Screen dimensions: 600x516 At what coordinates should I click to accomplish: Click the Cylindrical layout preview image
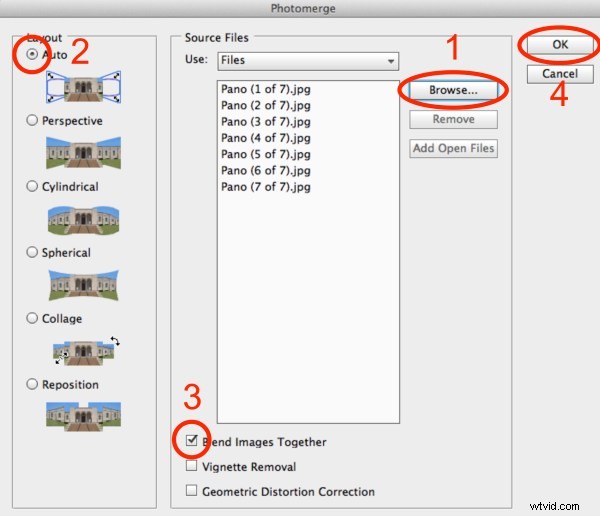point(83,220)
